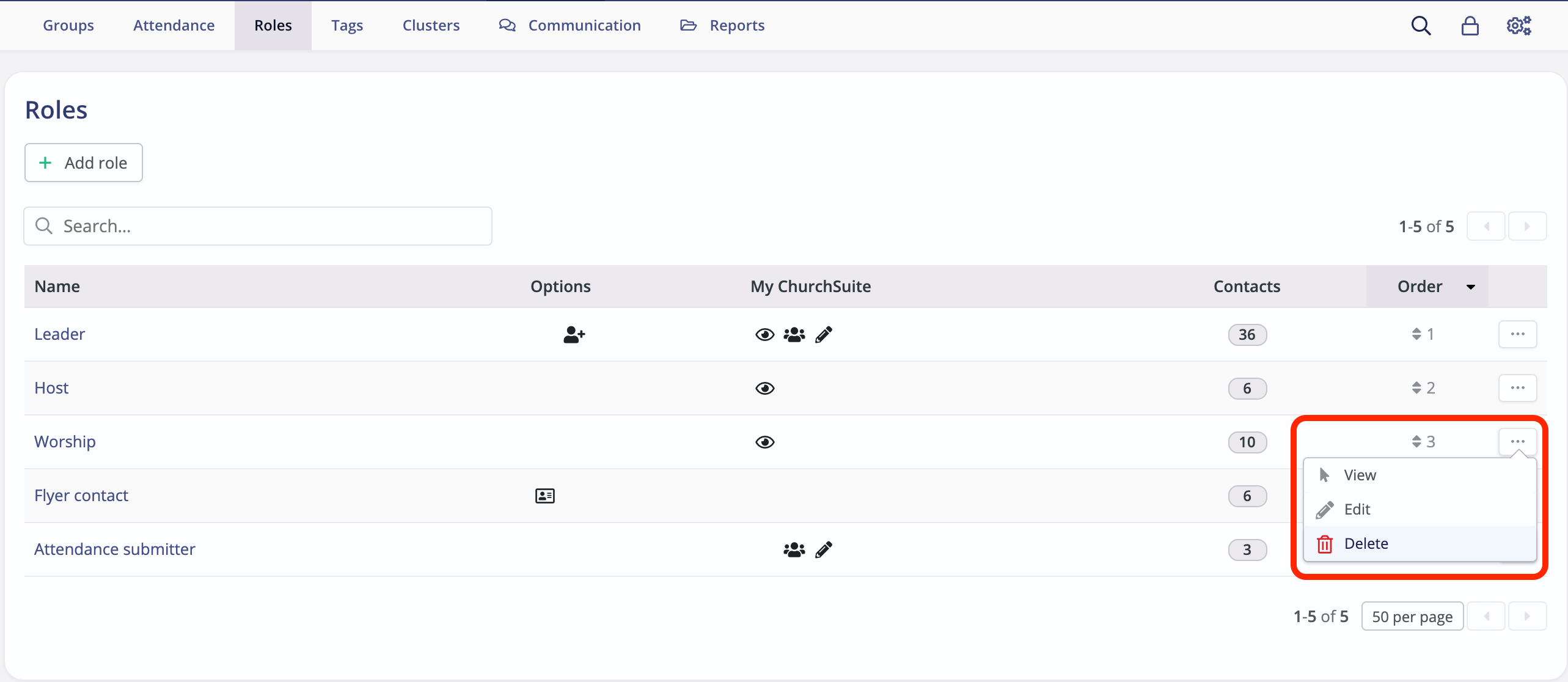Open the 50 per page selector
The image size is (1568, 682).
[1412, 616]
